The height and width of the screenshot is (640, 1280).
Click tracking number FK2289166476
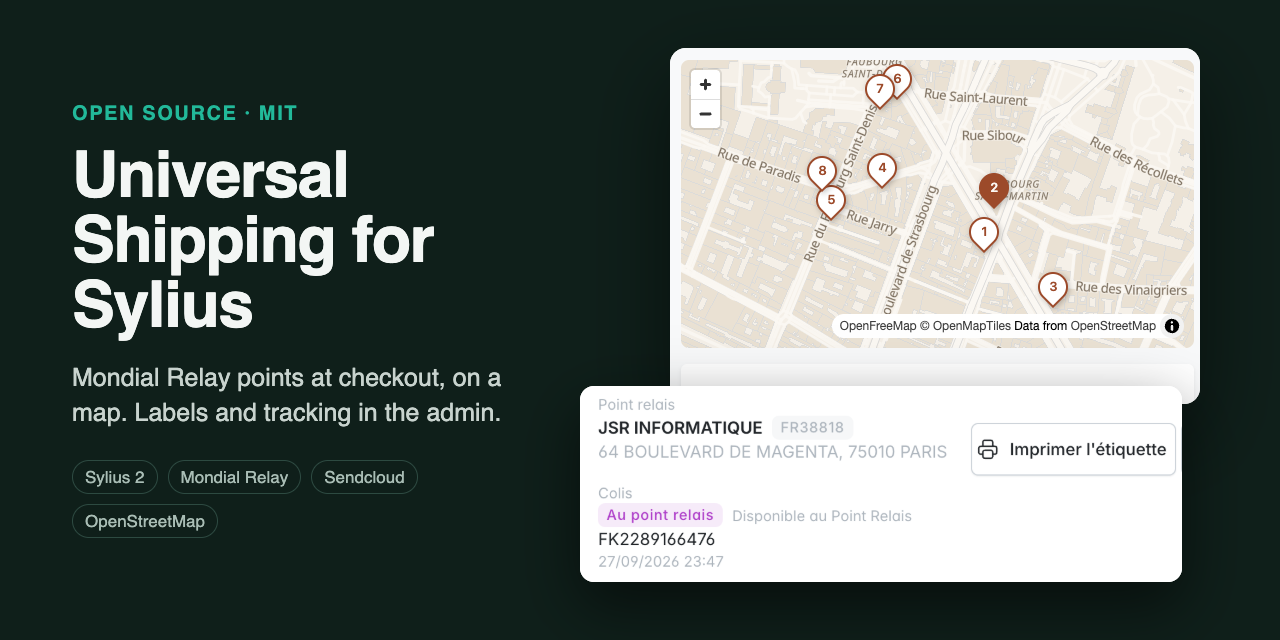pos(657,540)
